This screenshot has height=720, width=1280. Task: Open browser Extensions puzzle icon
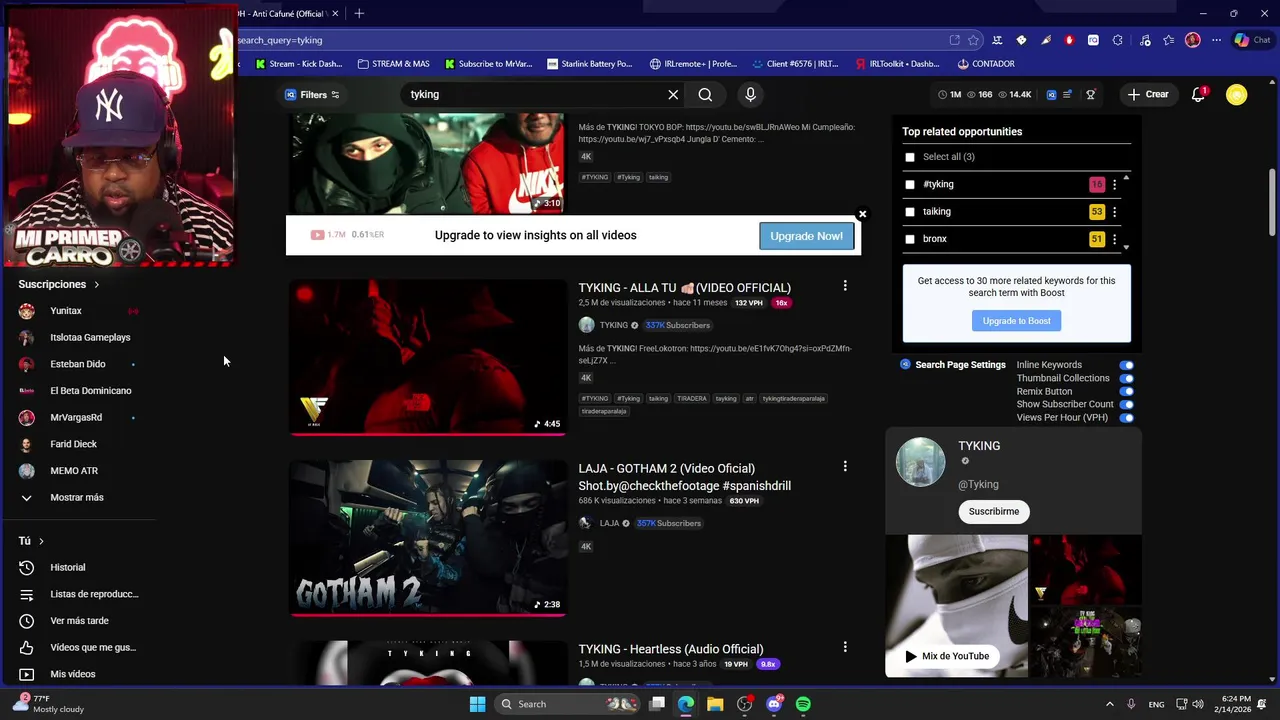(x=1117, y=40)
